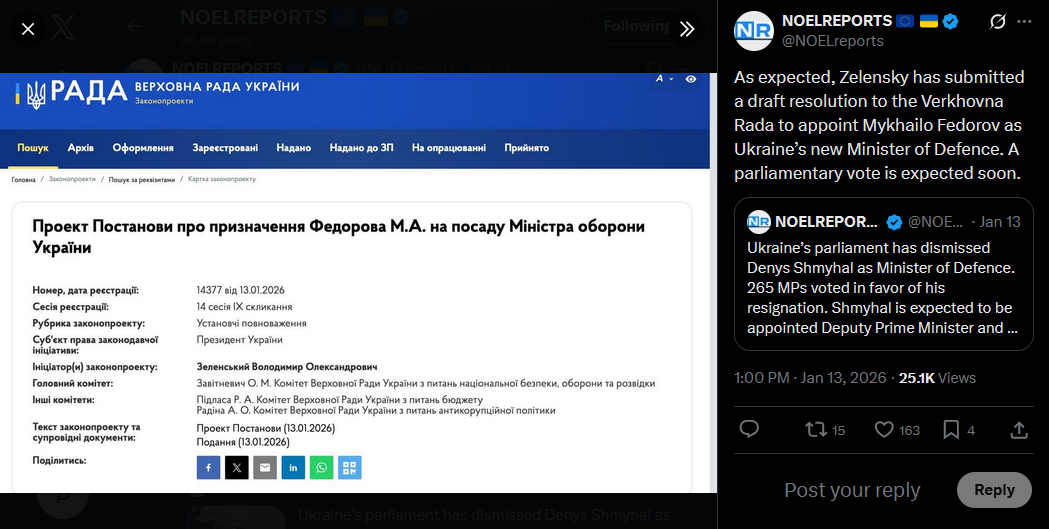The width and height of the screenshot is (1049, 529).
Task: Repost the tweet showing 15 reposts
Action: tap(825, 429)
